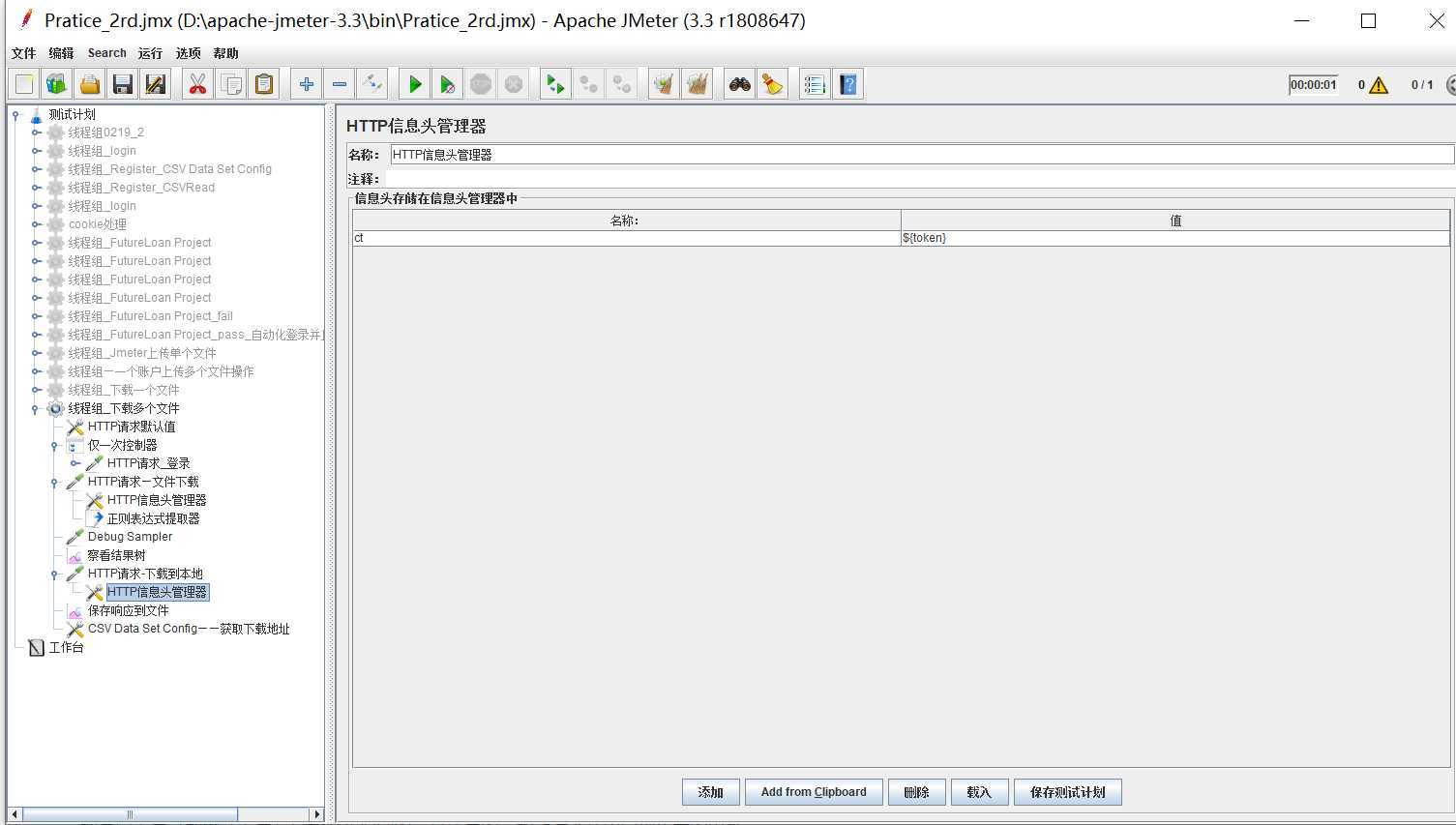Select 察看结果树 in the tree
Image resolution: width=1456 pixels, height=825 pixels.
coord(116,555)
